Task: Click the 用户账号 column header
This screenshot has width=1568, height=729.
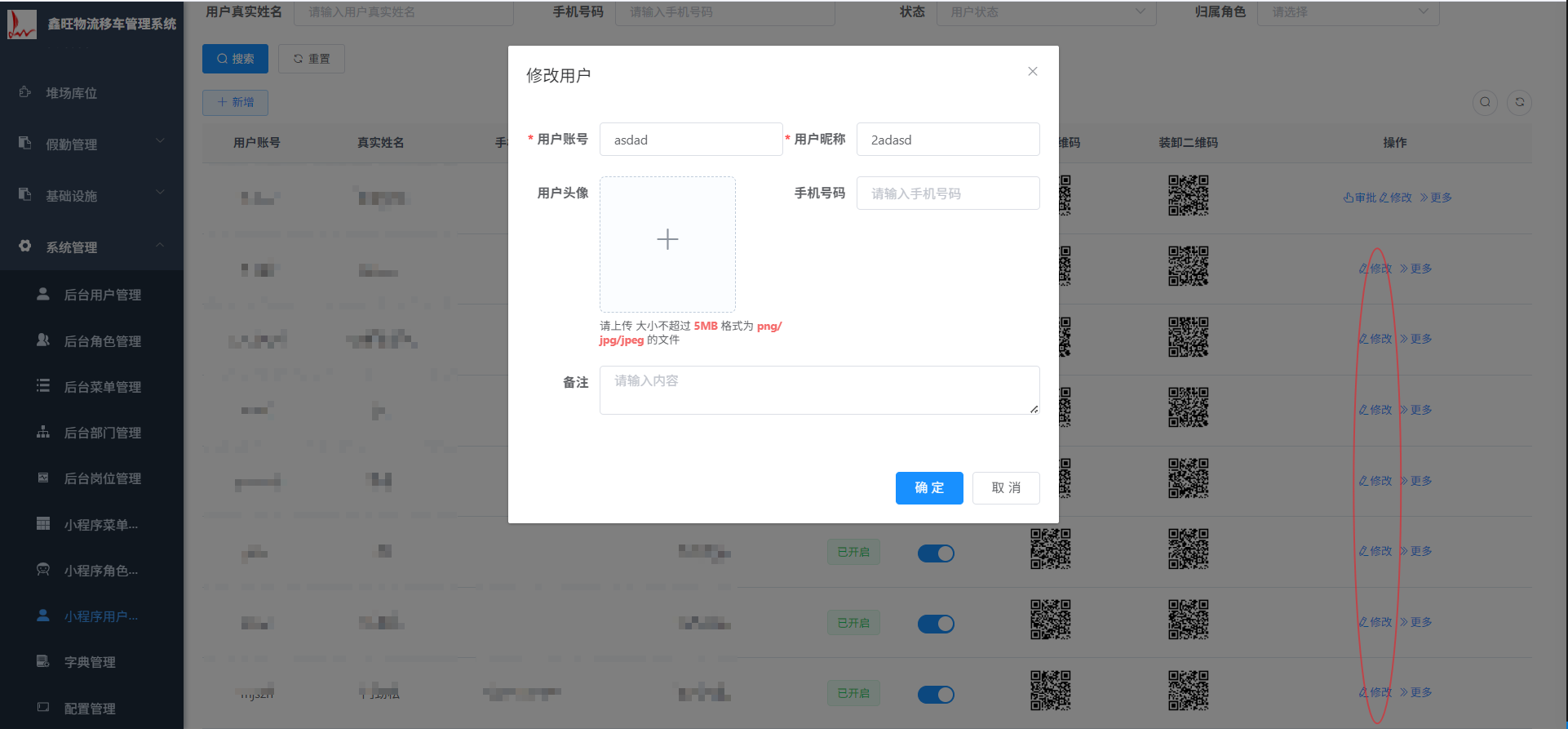Action: (257, 143)
